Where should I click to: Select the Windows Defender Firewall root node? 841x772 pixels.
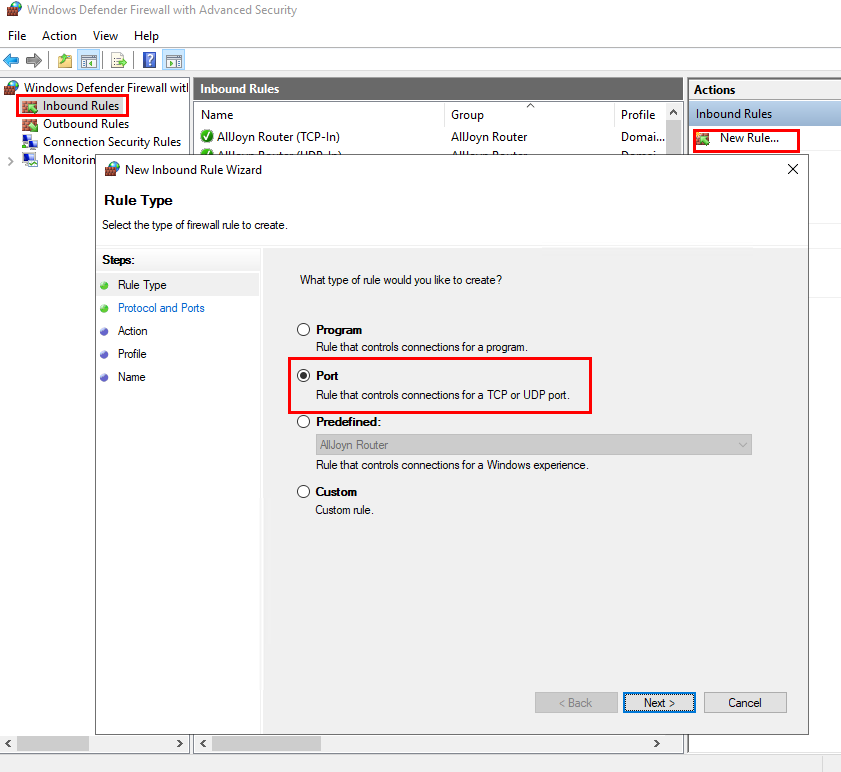106,87
